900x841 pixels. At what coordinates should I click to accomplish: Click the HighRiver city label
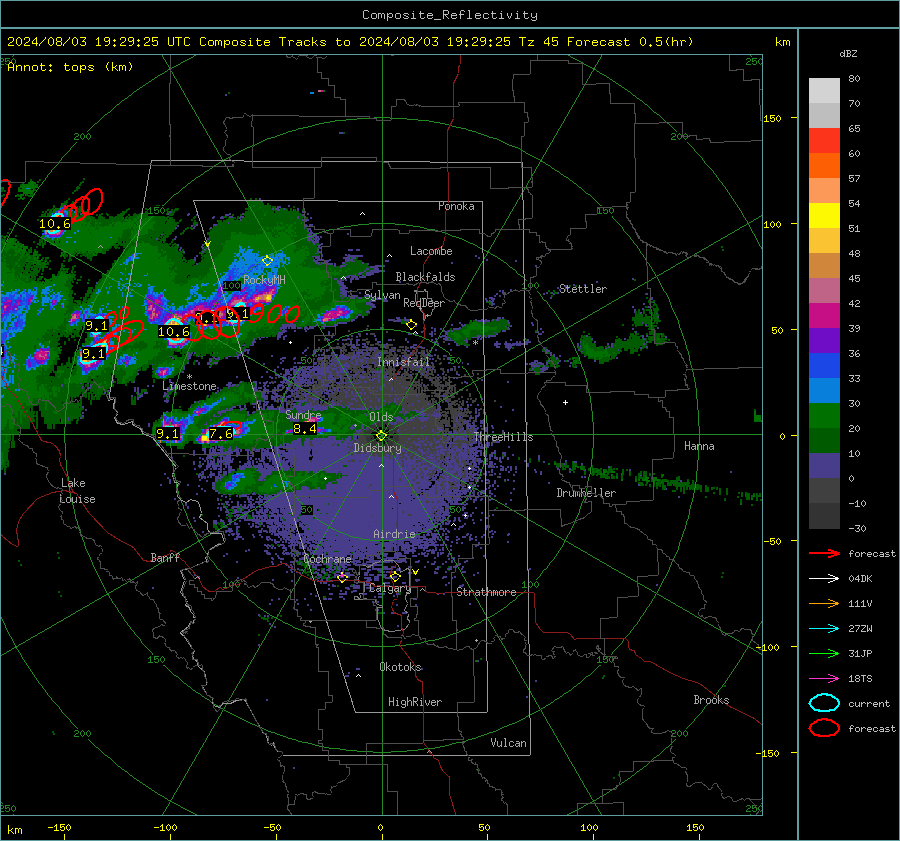coord(415,702)
